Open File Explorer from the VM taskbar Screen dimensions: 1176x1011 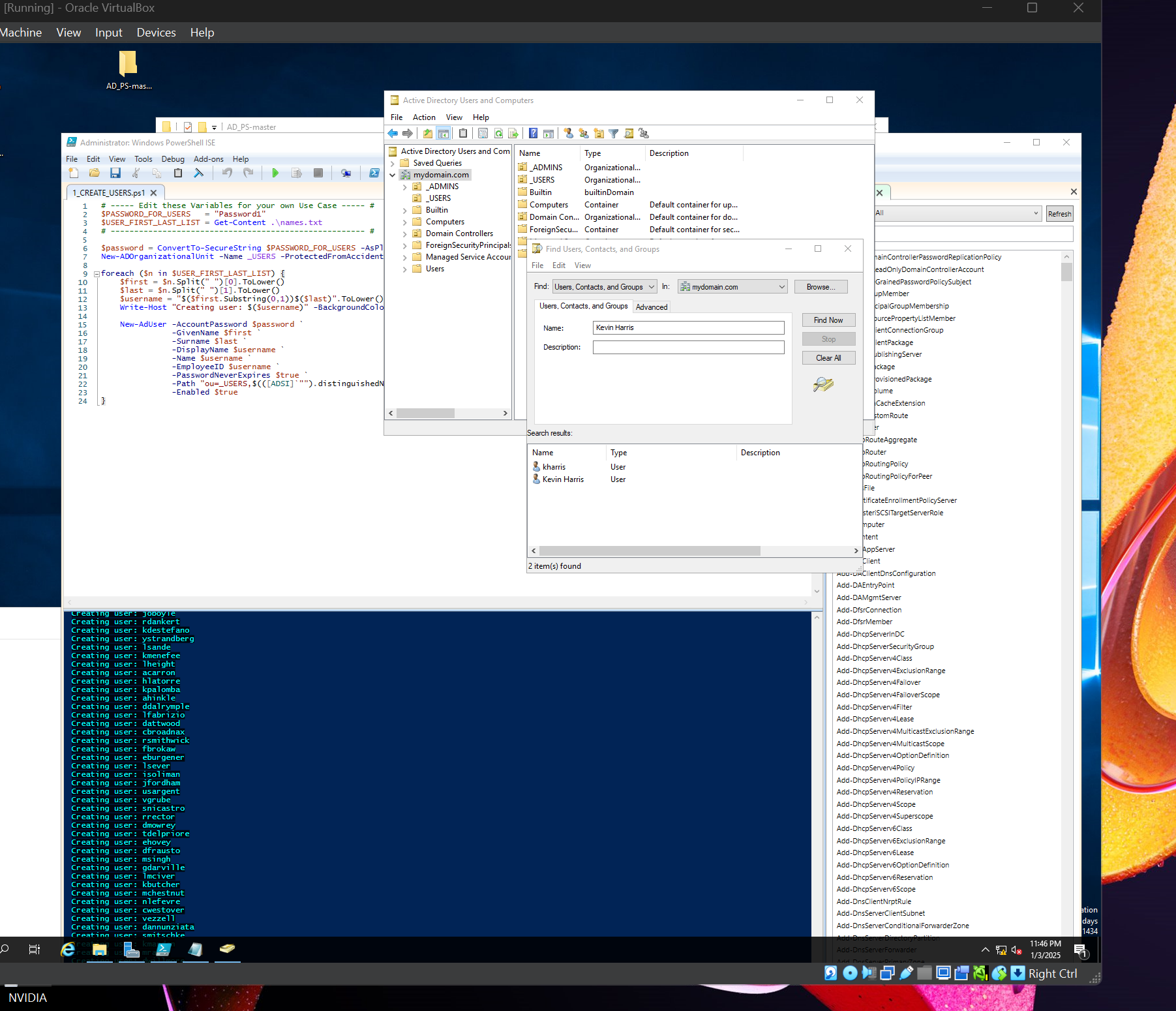(100, 950)
